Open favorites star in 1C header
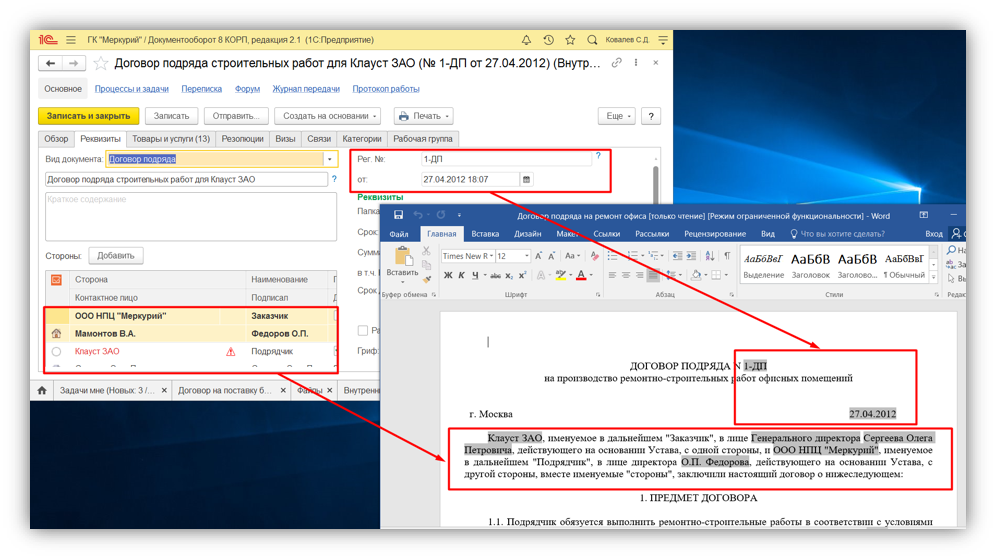This screenshot has height=558, width=996. [x=570, y=40]
